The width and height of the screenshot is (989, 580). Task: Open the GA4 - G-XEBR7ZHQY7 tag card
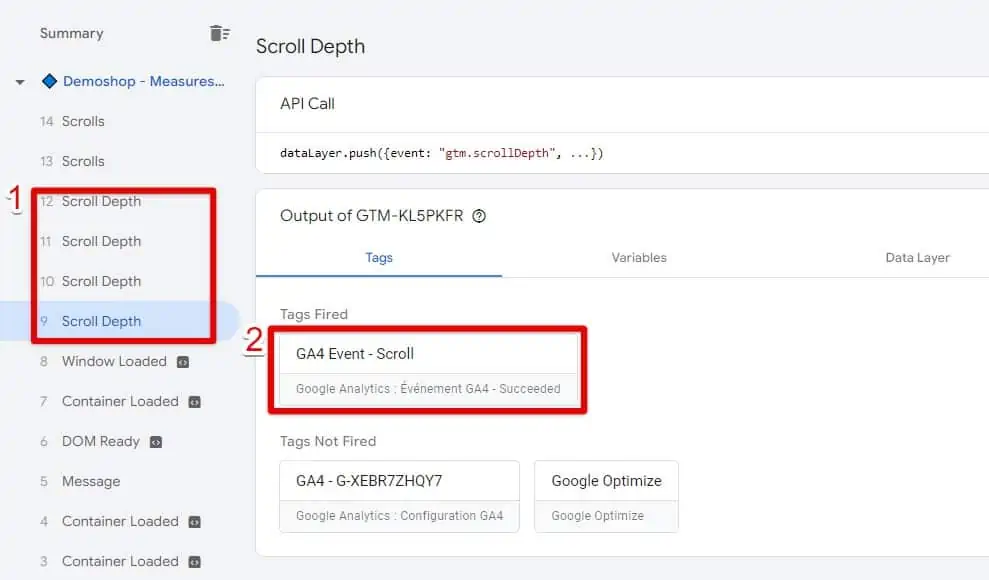point(399,496)
